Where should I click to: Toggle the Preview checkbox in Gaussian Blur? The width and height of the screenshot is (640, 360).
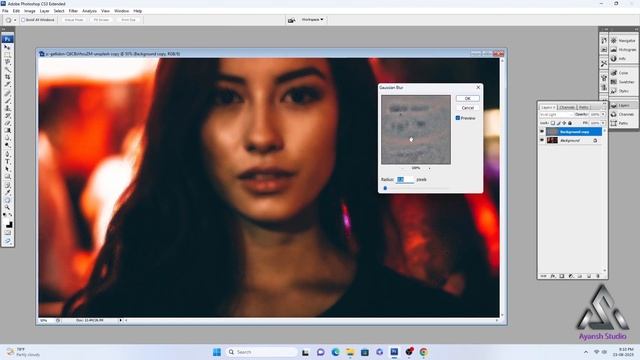458,118
